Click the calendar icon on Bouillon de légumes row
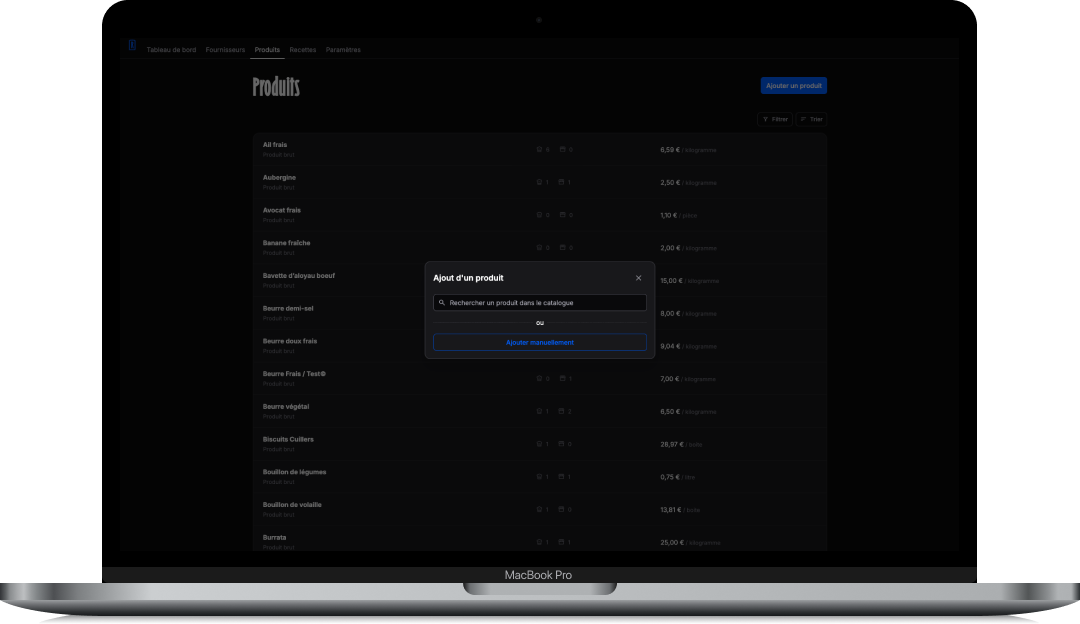The height and width of the screenshot is (624, 1080). click(564, 476)
